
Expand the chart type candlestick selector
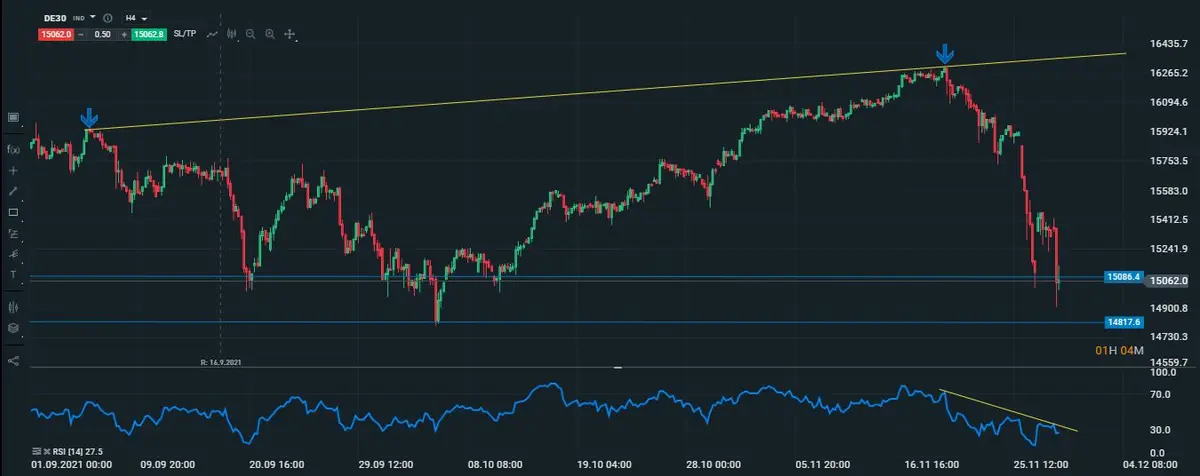click(x=233, y=34)
